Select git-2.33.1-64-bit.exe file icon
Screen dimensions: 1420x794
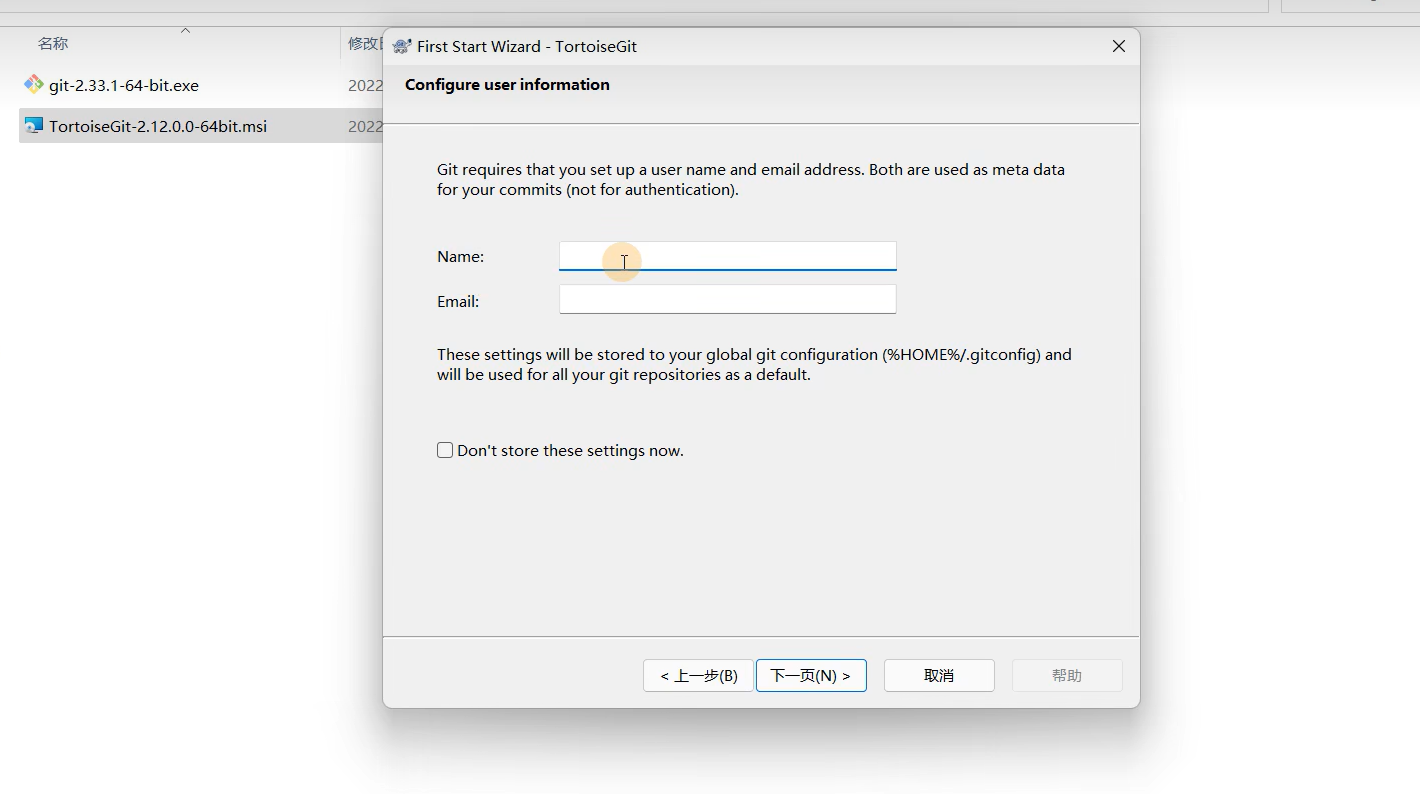(x=34, y=85)
